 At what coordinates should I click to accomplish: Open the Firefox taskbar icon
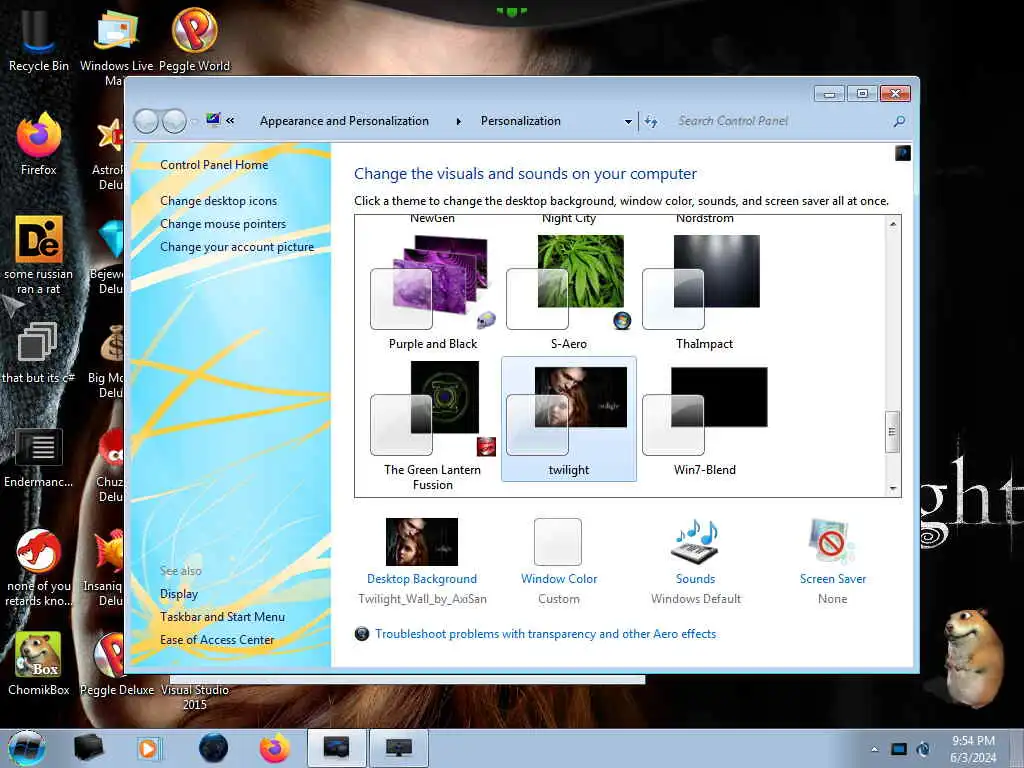pos(275,748)
